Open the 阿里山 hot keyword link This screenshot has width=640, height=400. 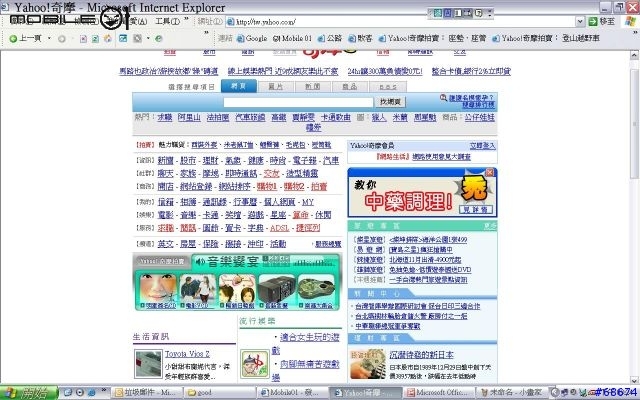coord(189,118)
